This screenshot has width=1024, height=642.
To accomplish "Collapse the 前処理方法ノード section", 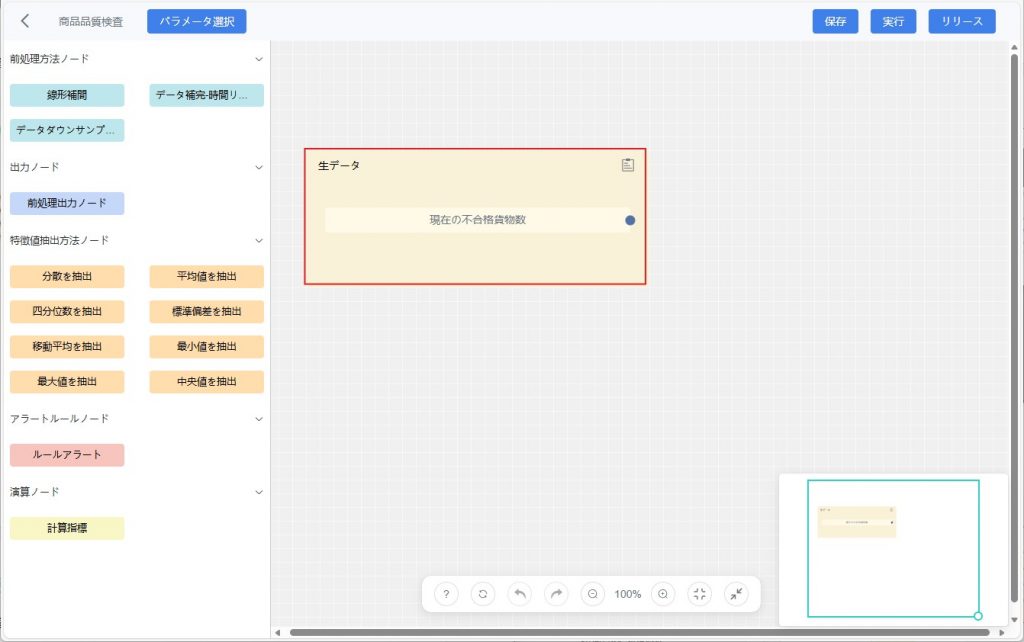I will pos(259,59).
